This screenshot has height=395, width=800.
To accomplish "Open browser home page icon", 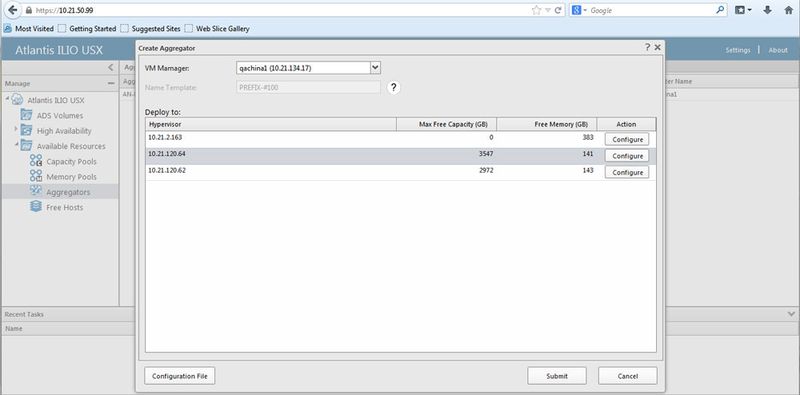I will (x=788, y=10).
